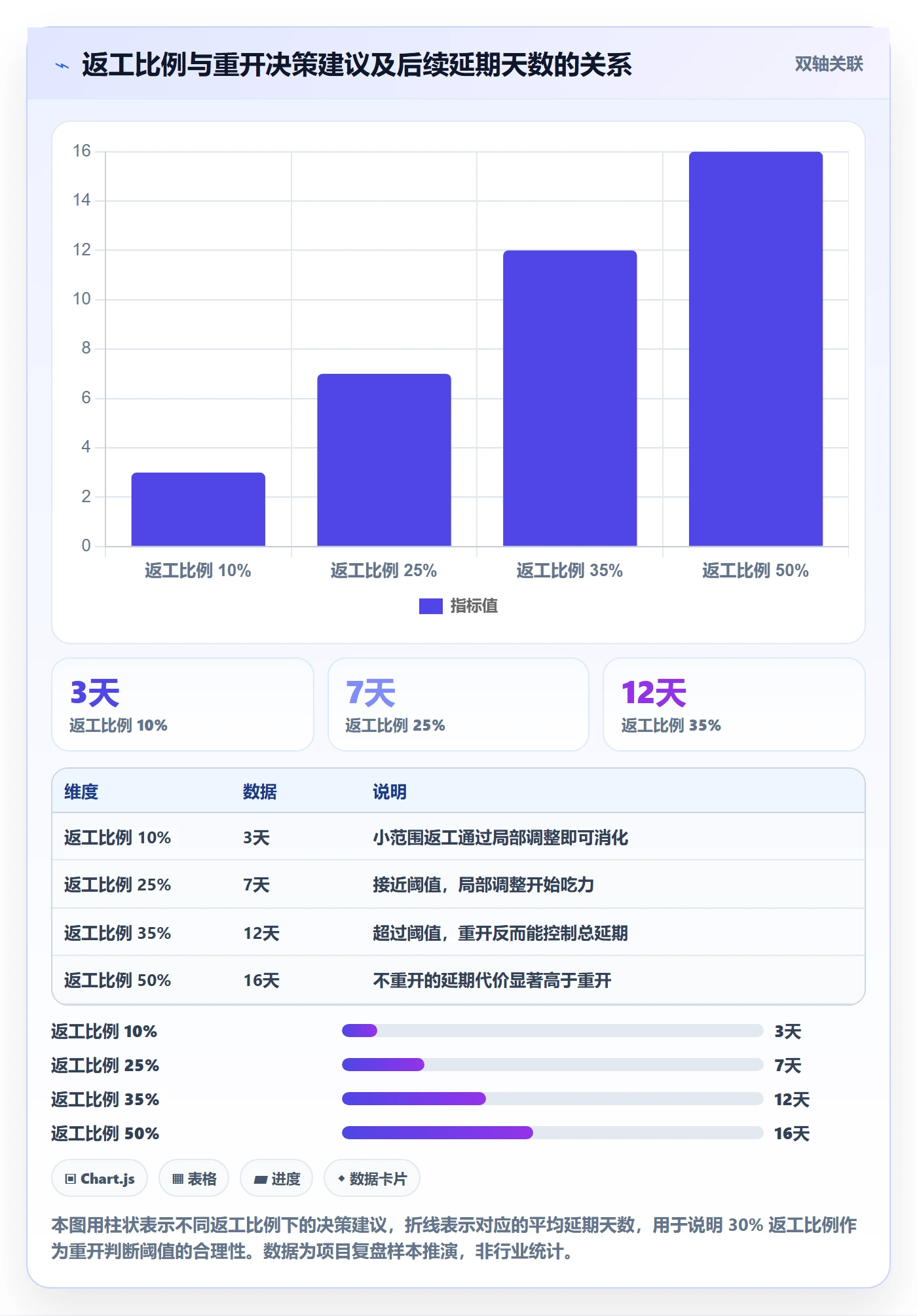Click table cell 小范围返工通过局部调整即可消化

coord(500,837)
